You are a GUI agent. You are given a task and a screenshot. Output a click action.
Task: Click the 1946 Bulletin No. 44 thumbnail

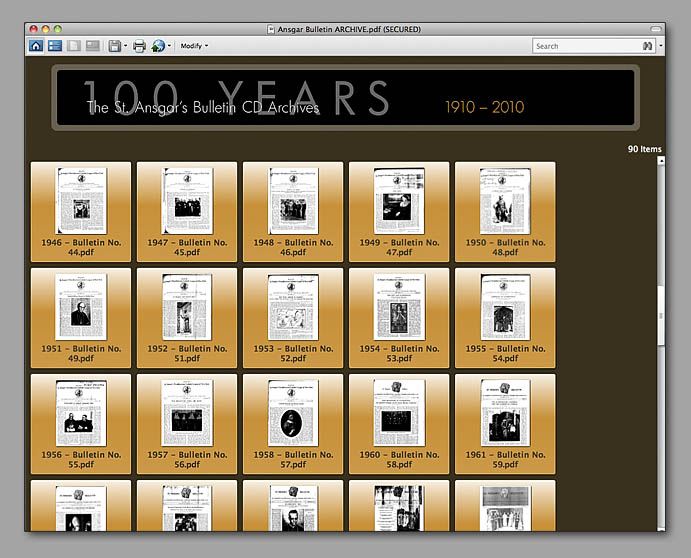click(x=81, y=201)
